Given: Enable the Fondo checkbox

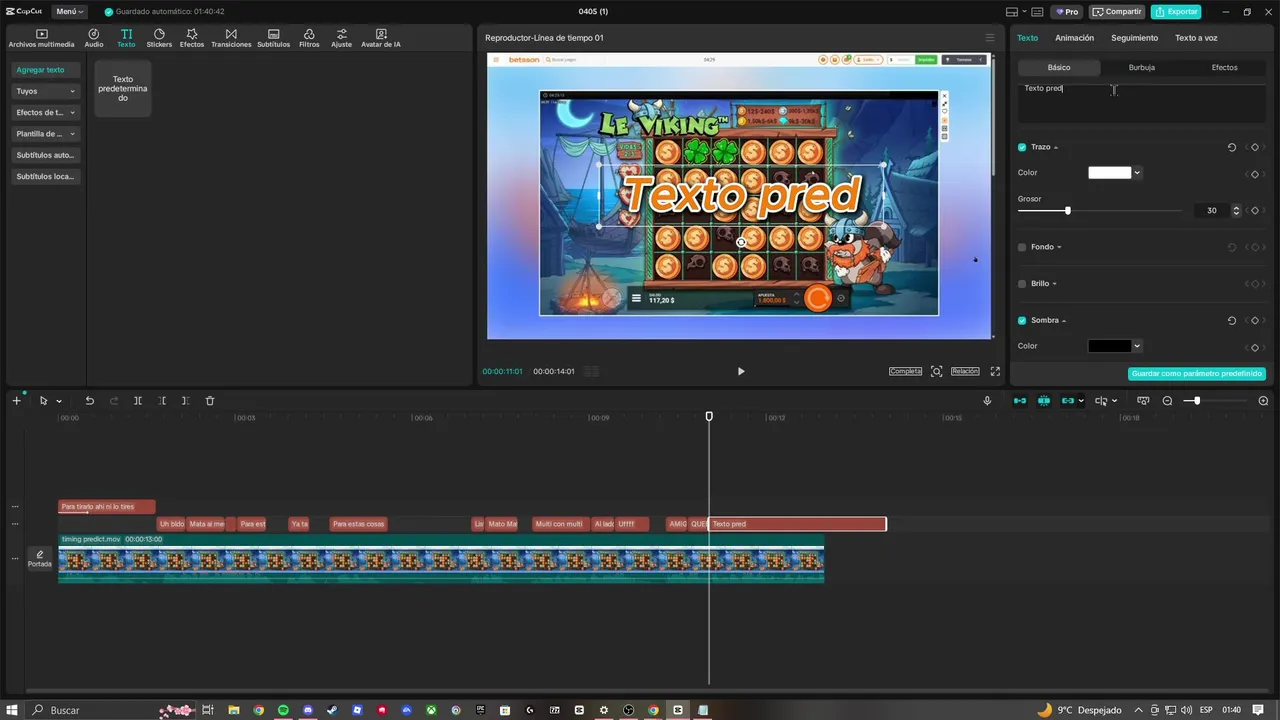Looking at the screenshot, I should pos(1022,247).
